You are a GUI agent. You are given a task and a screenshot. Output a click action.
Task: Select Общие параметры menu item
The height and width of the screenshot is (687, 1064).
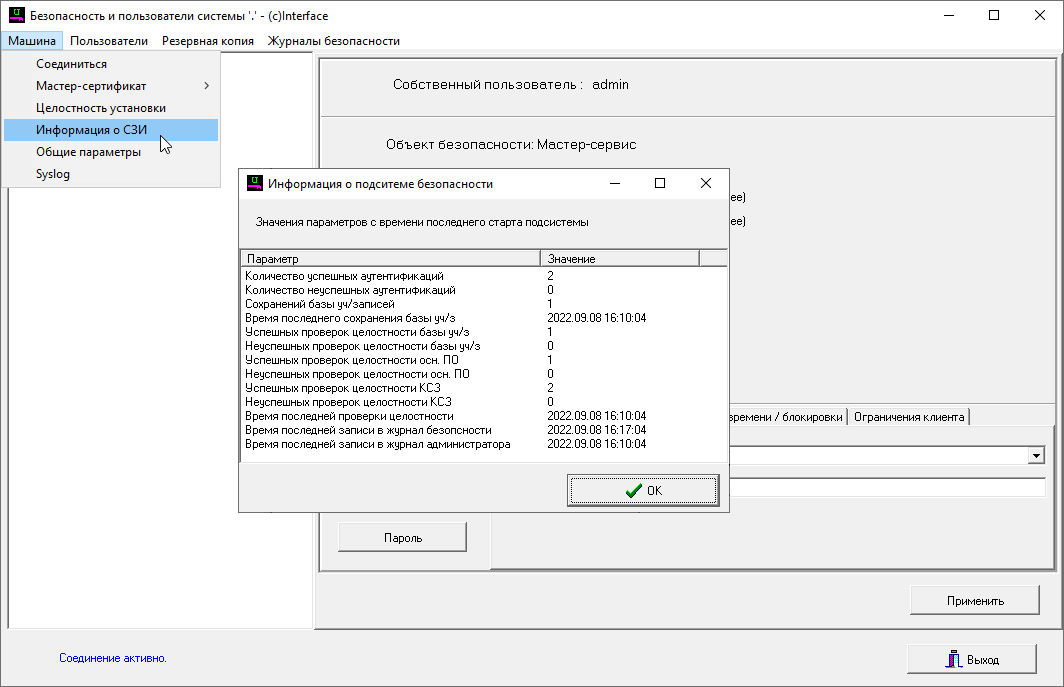click(x=88, y=152)
